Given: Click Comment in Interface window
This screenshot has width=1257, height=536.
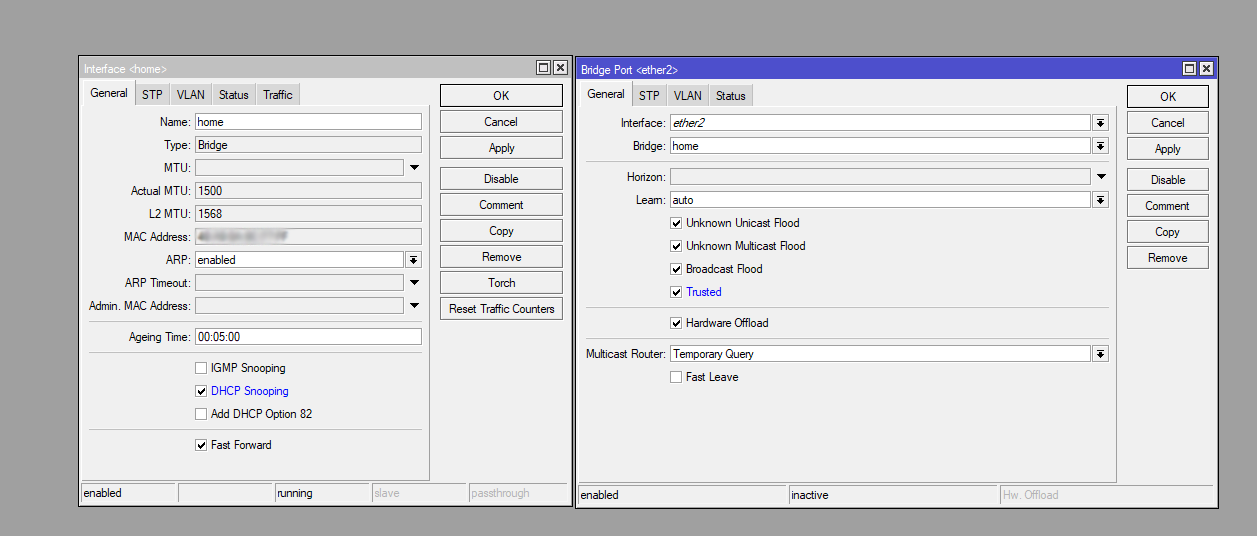Looking at the screenshot, I should (x=501, y=205).
